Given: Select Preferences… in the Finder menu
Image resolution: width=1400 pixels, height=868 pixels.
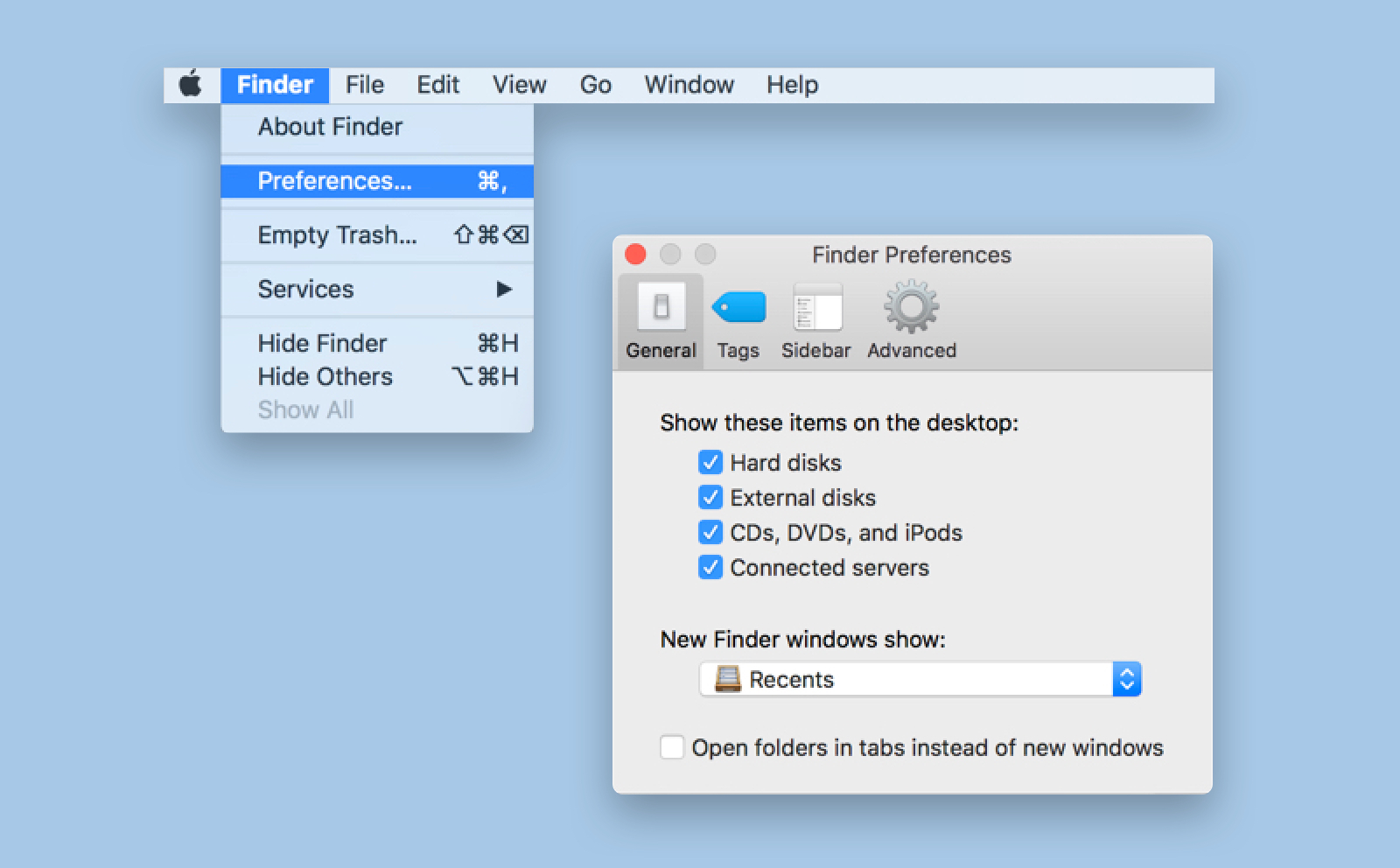Looking at the screenshot, I should [x=377, y=181].
